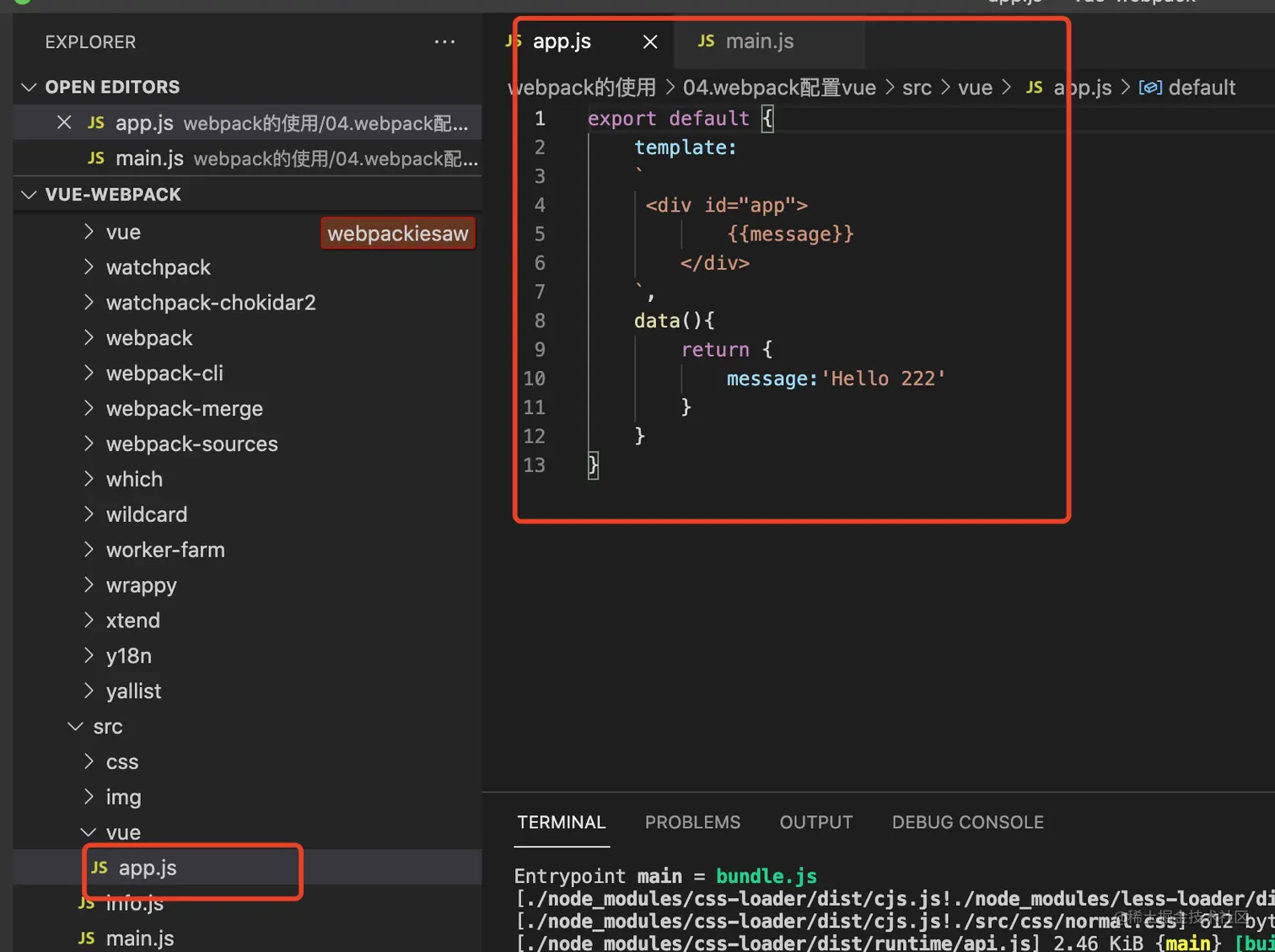Expand the xtend folder
The height and width of the screenshot is (952, 1275).
coord(89,621)
